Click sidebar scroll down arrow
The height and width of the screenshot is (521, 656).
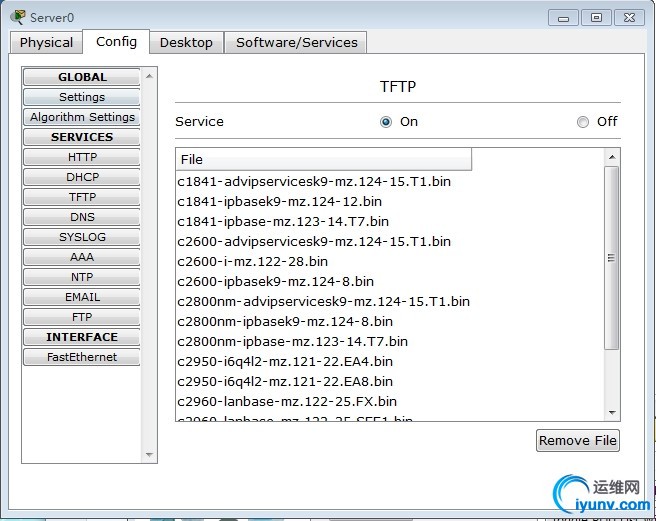(149, 454)
